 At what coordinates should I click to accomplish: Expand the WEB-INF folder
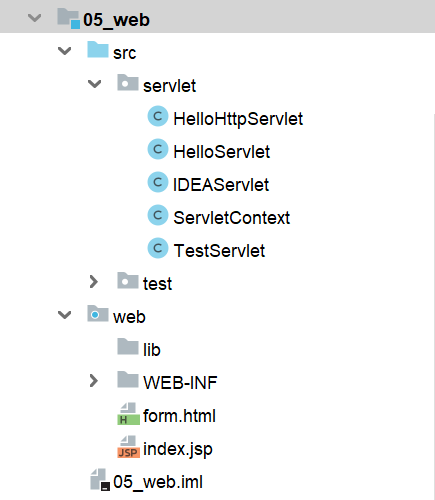[x=94, y=381]
